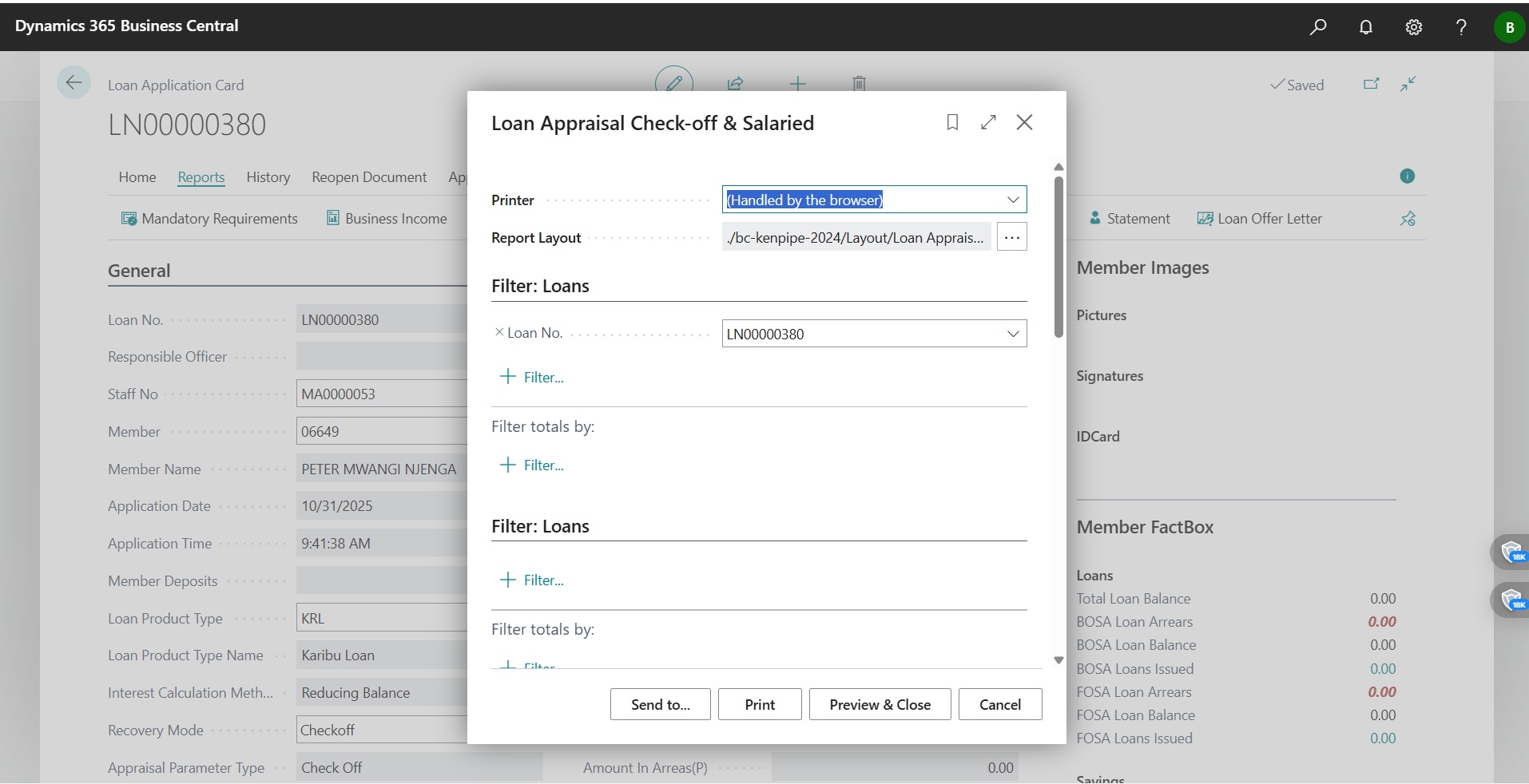Delete the record via the trash icon

(x=859, y=82)
